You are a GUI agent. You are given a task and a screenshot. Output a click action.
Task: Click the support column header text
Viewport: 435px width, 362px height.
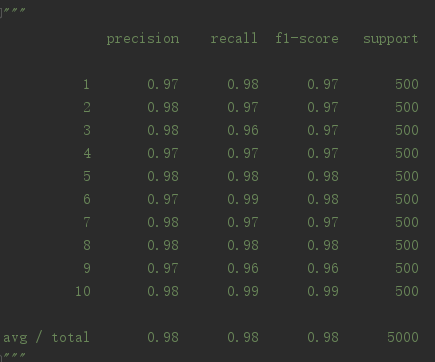point(391,39)
